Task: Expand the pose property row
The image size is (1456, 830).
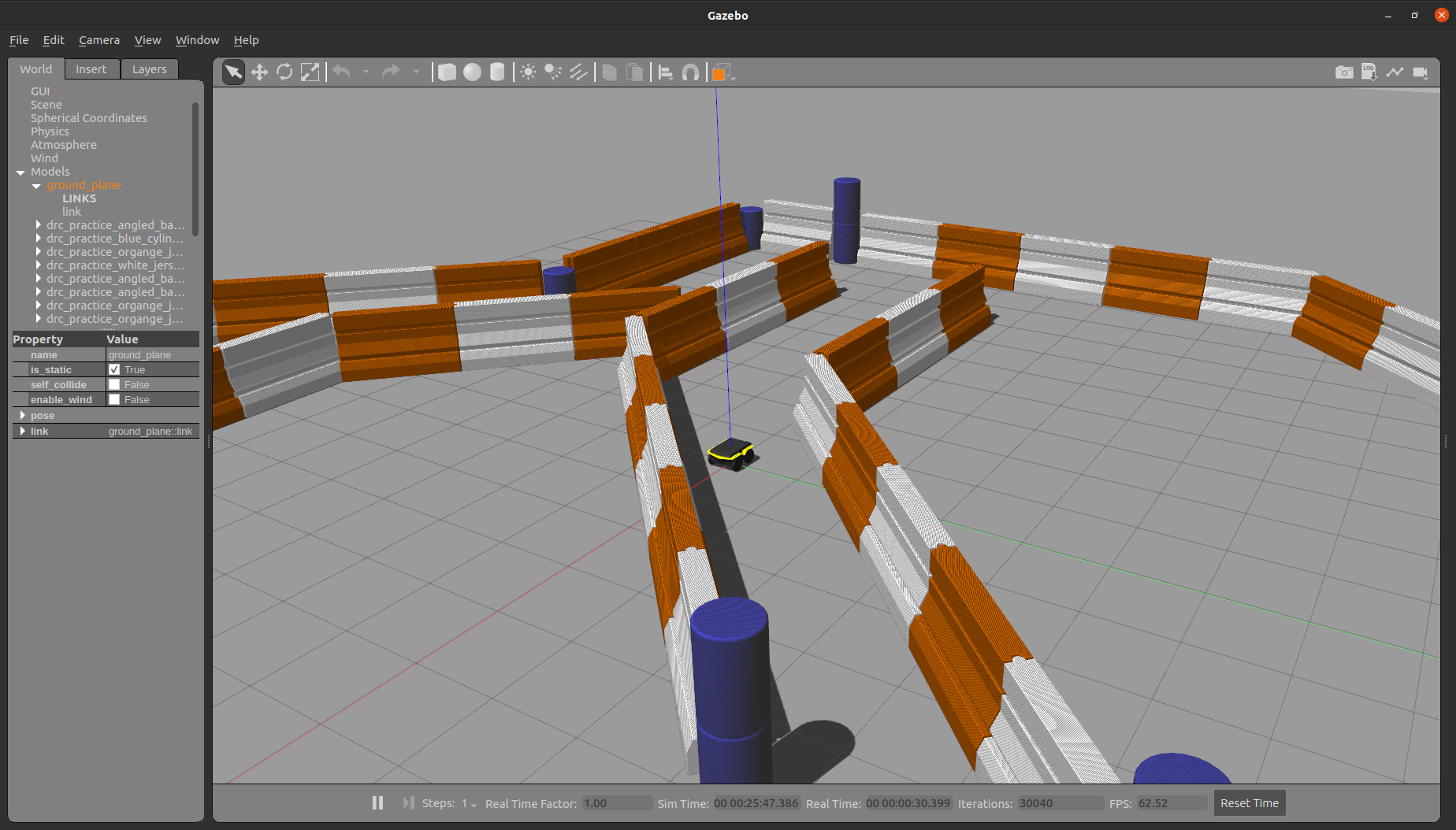Action: click(x=23, y=415)
